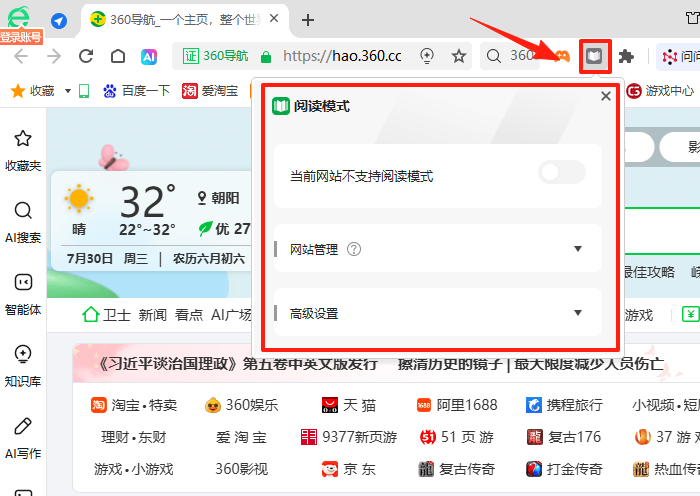Open 百度一下 bookmark
Screen dimensions: 700x496
[137, 91]
